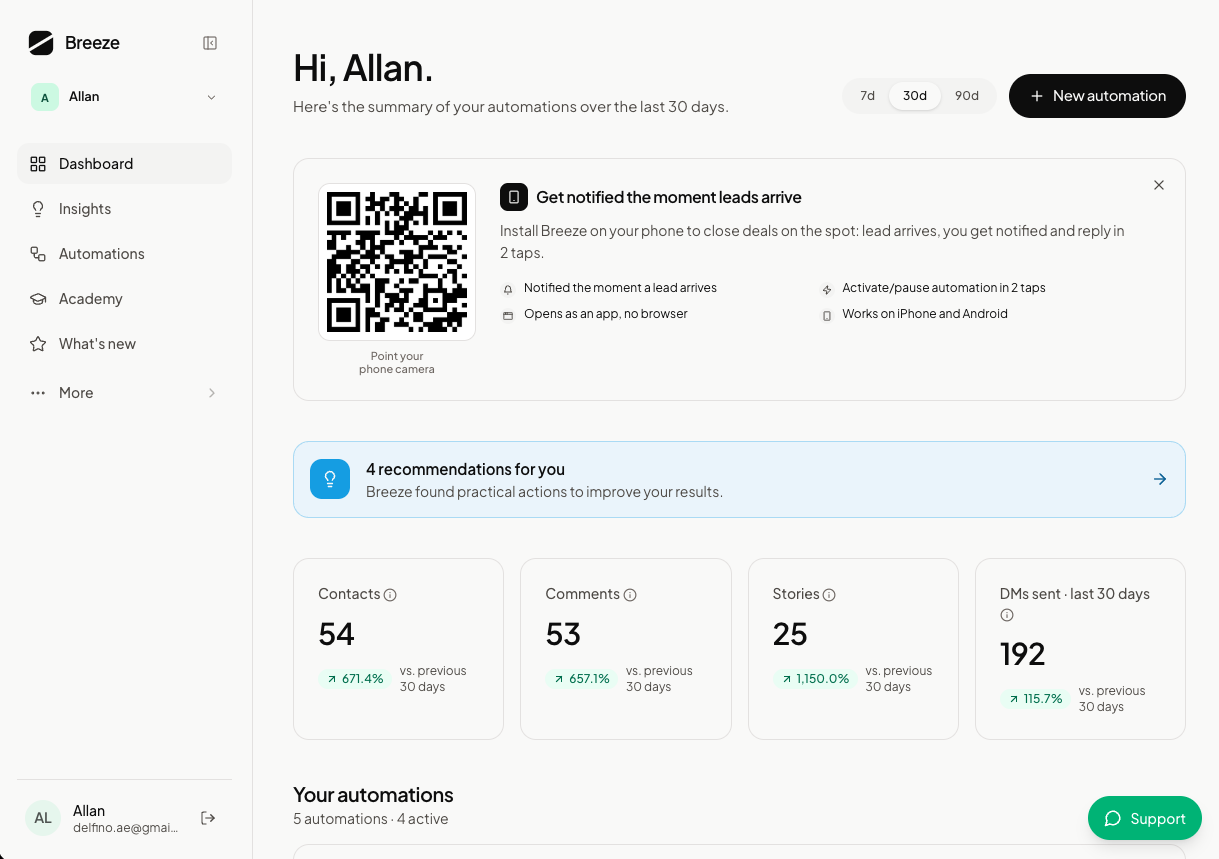
Task: Click the Contacts count 54
Action: point(337,634)
